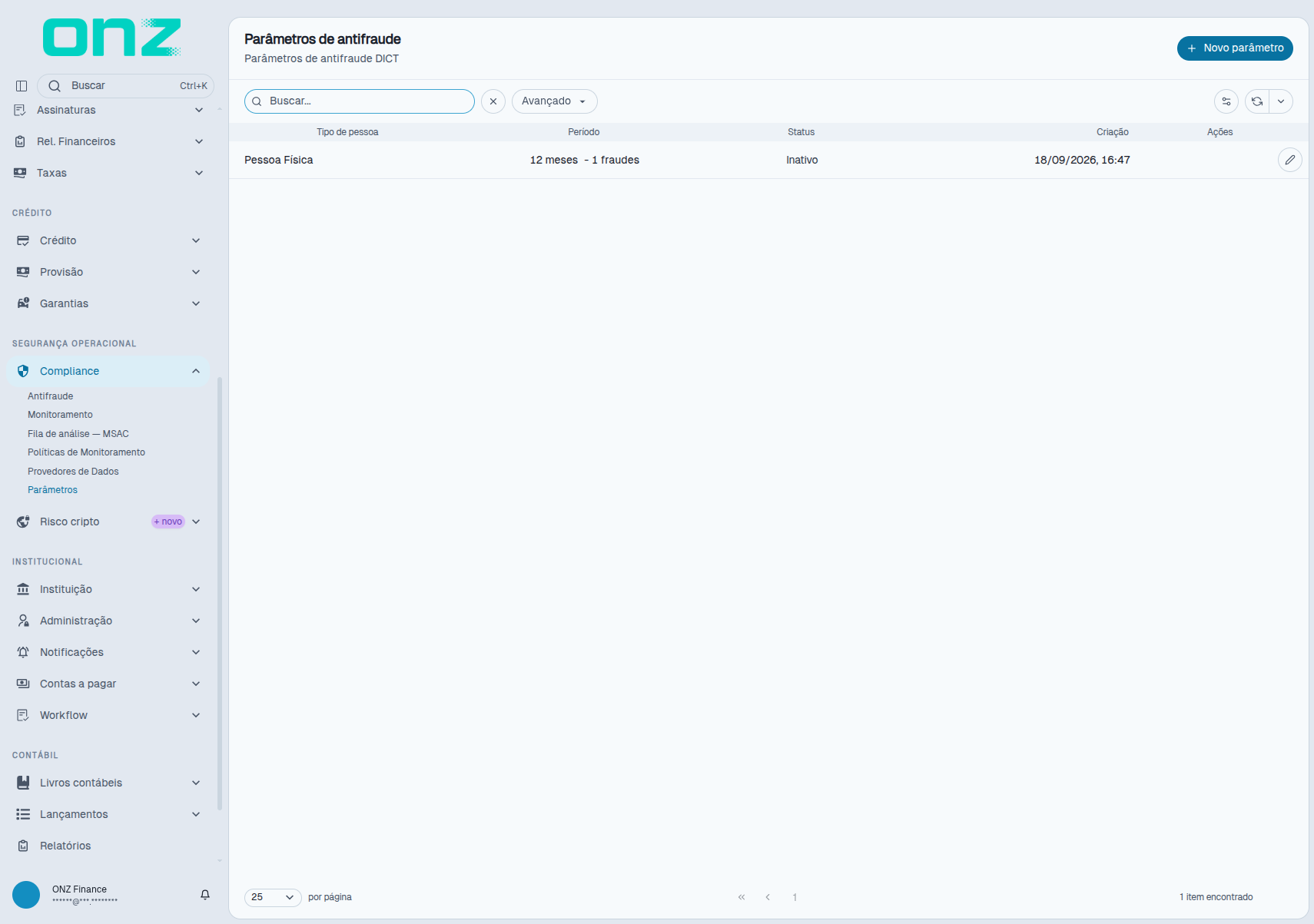Collapse the Compliance section chevron
Image resolution: width=1314 pixels, height=924 pixels.
pyautogui.click(x=196, y=371)
